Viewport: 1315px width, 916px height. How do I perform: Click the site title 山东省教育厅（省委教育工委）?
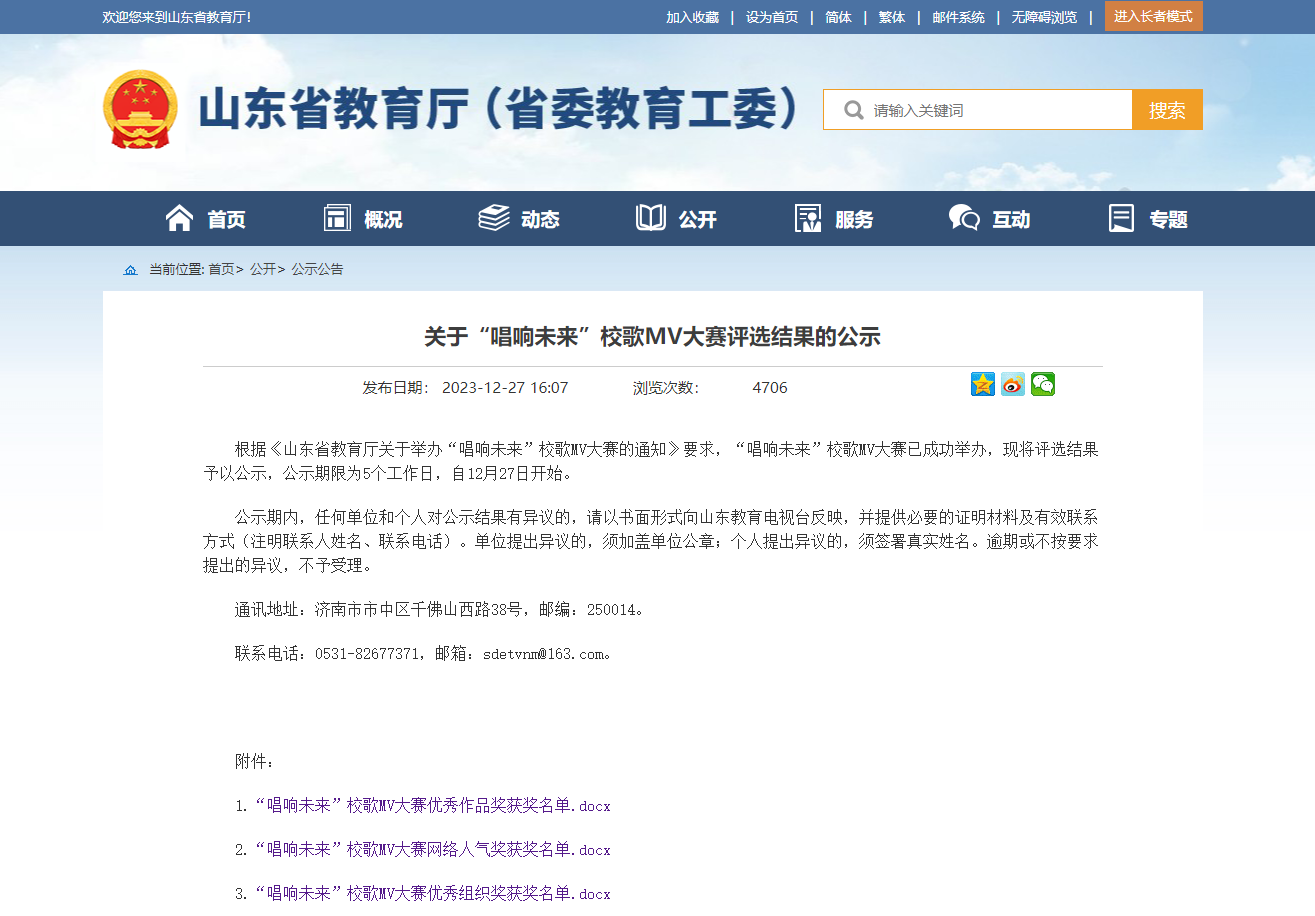click(500, 108)
